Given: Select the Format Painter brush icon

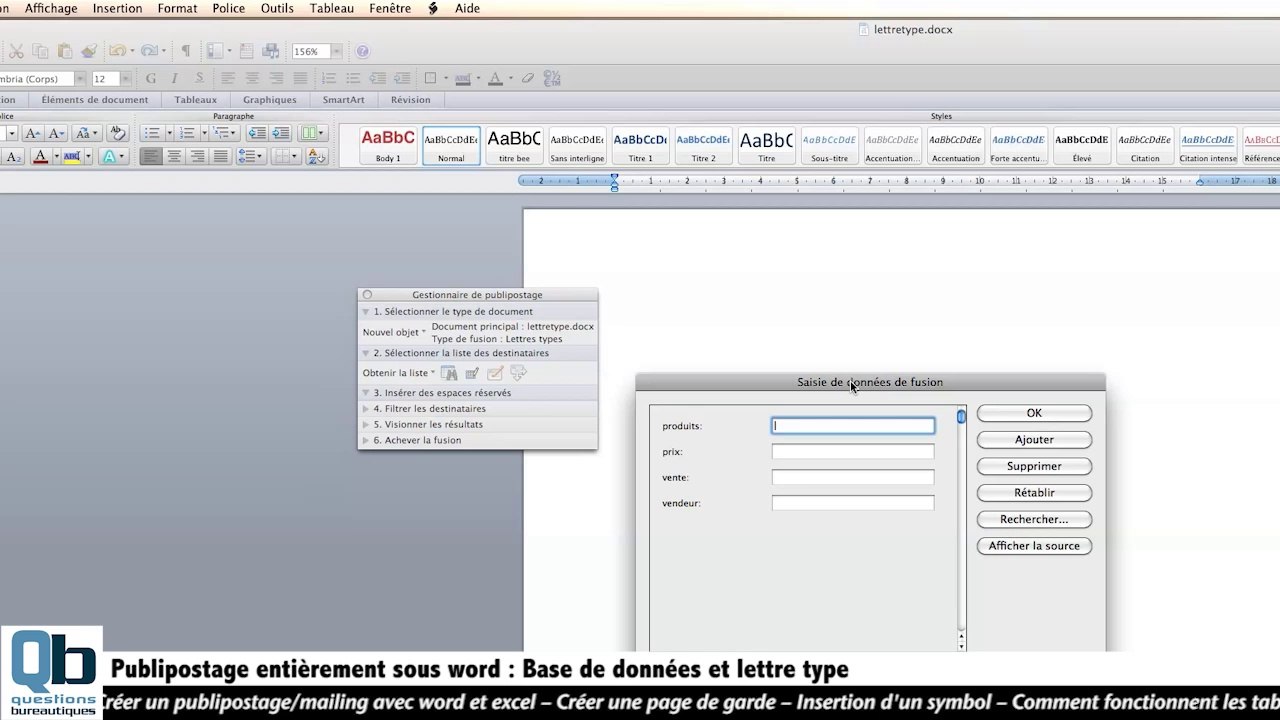Looking at the screenshot, I should click(89, 51).
